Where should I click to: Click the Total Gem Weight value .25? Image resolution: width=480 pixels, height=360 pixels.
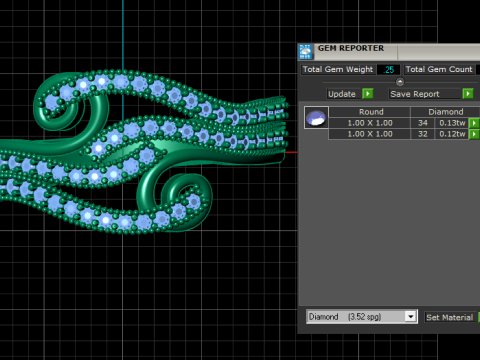(388, 70)
